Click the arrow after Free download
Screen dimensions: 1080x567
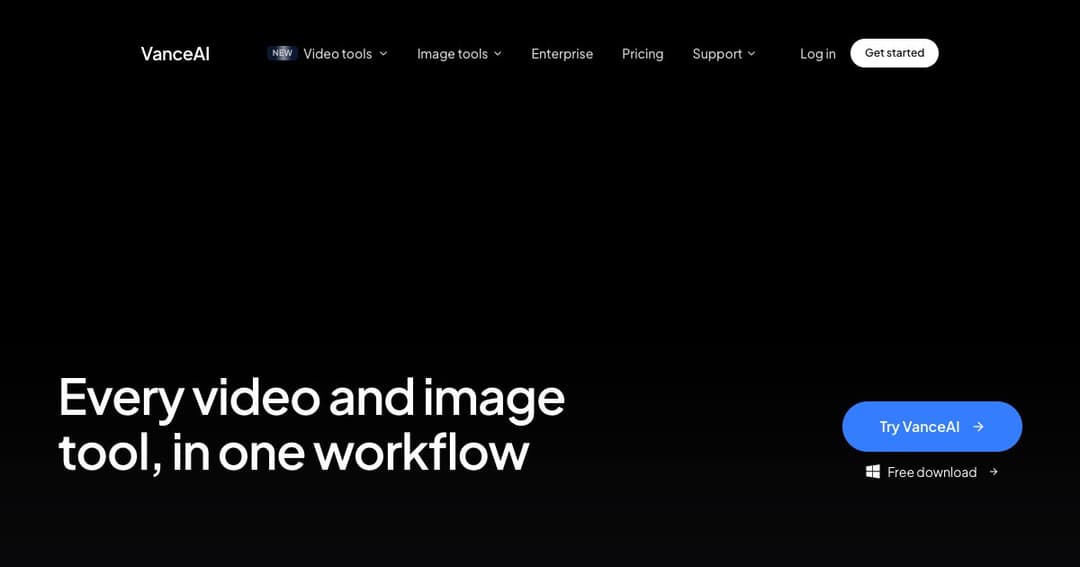[993, 472]
